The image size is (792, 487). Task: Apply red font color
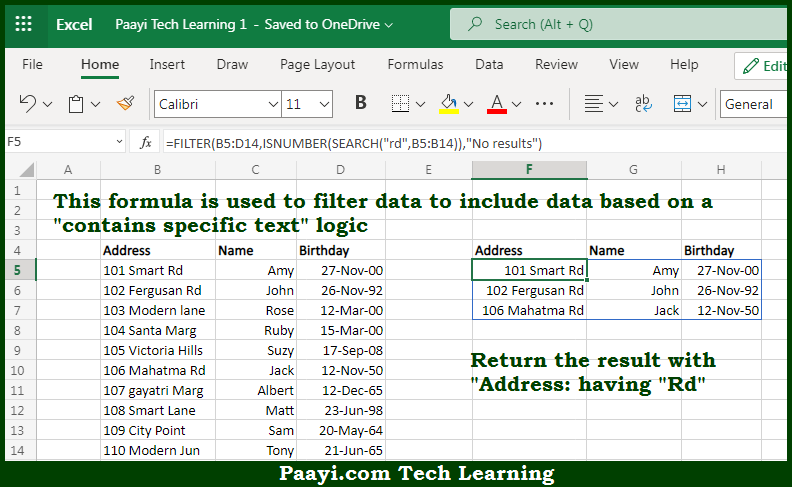497,104
